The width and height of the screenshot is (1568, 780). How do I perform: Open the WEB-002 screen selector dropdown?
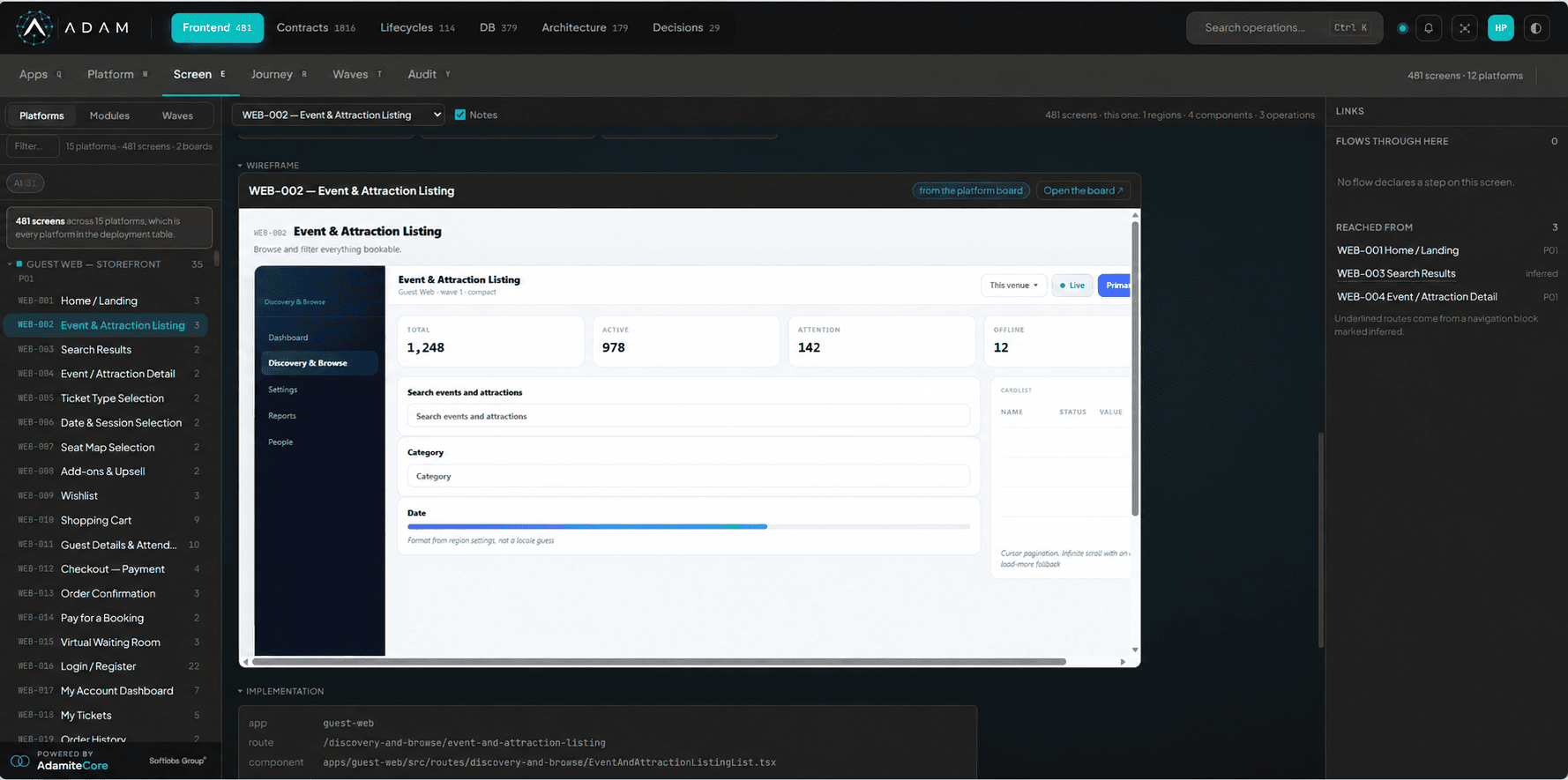(x=338, y=115)
